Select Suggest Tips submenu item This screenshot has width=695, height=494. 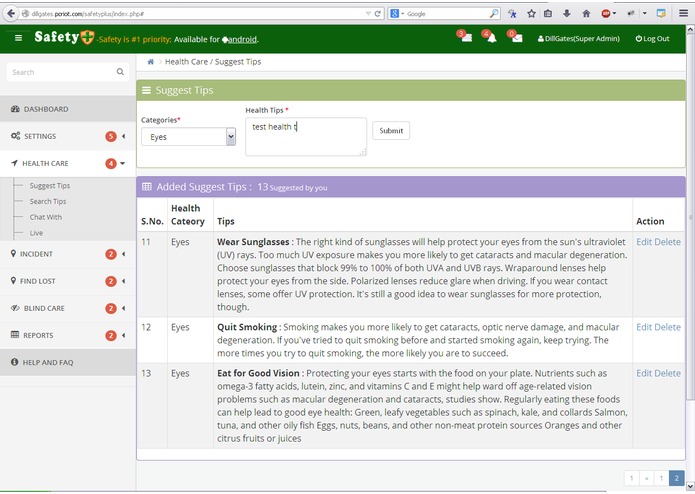click(50, 186)
